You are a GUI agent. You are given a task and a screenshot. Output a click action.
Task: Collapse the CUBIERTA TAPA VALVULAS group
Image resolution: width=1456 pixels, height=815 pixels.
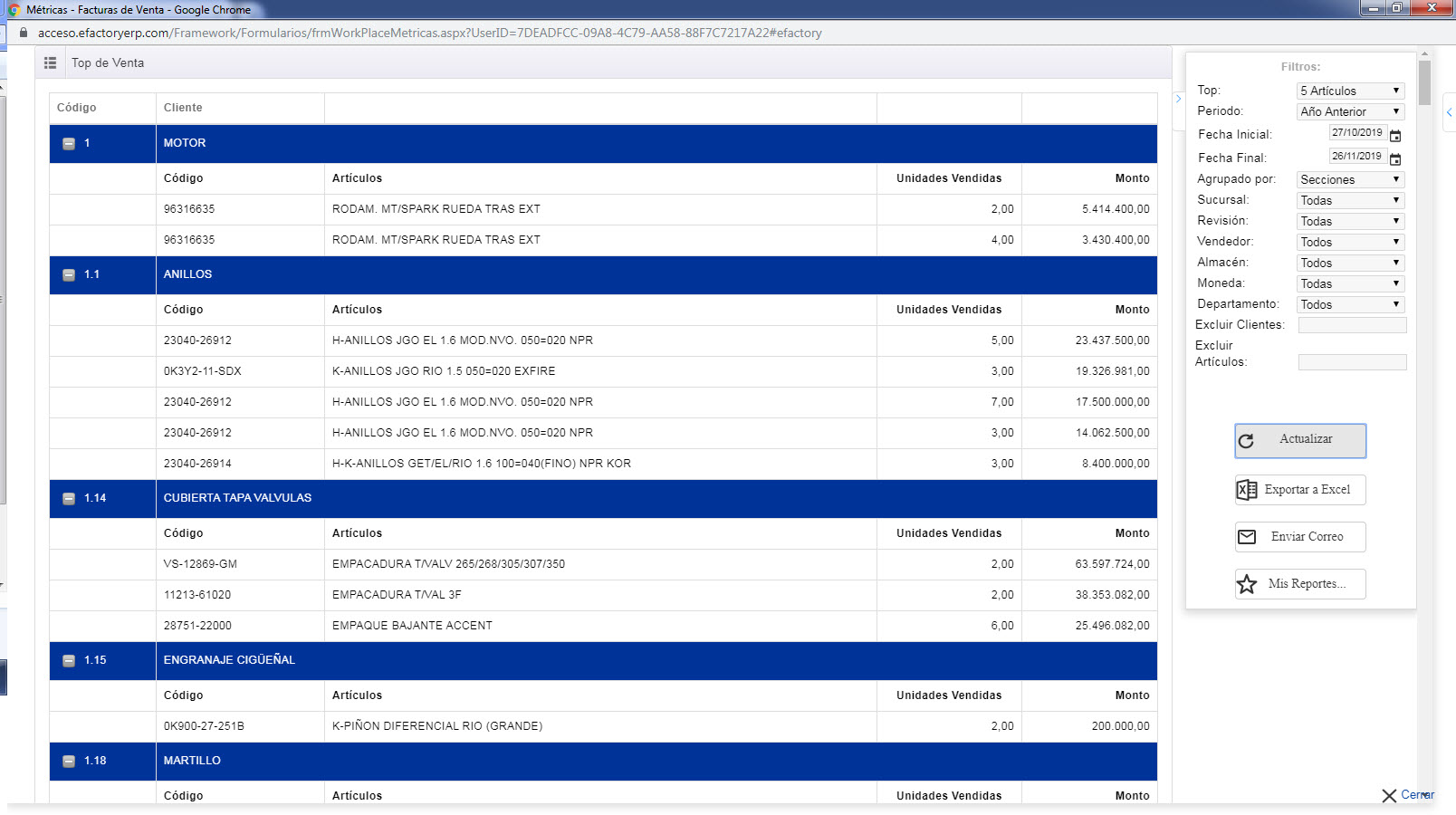pos(69,499)
